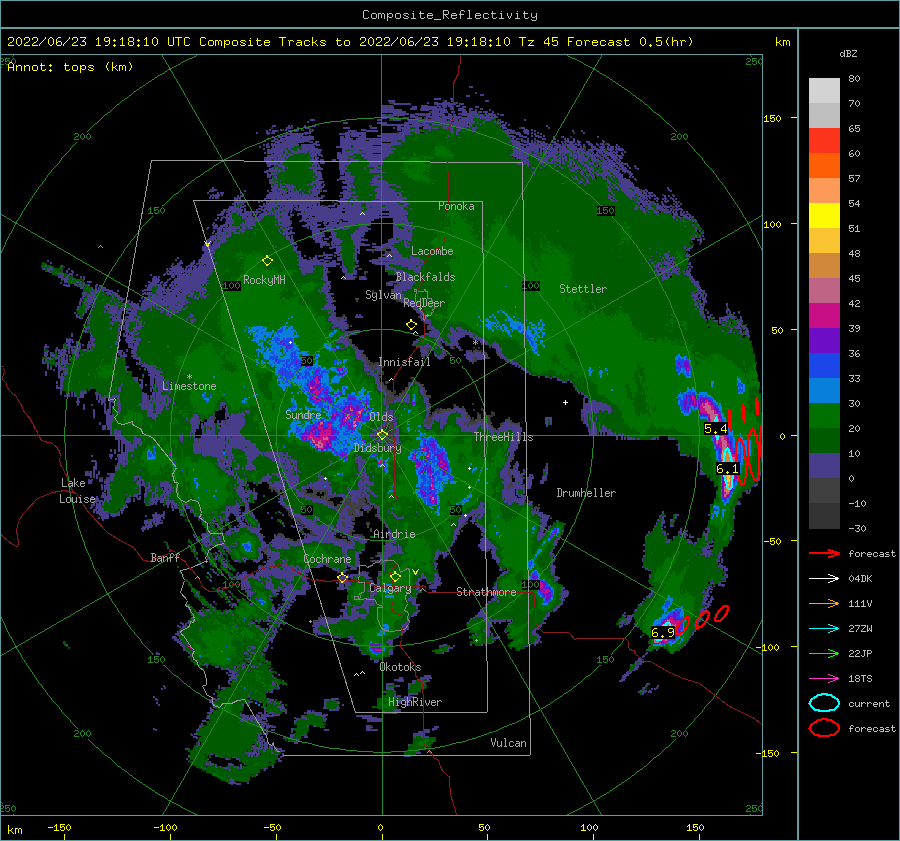This screenshot has height=841, width=900.
Task: Pick the green 20-30 dBZ swatch
Action: (824, 416)
